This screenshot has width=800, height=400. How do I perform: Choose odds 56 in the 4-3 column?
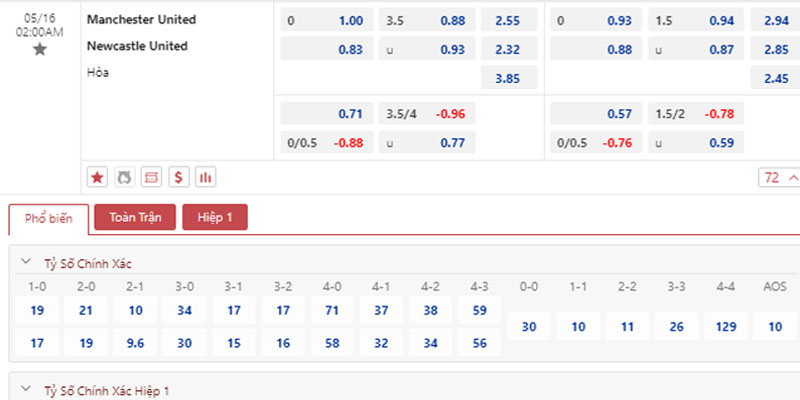pyautogui.click(x=480, y=343)
